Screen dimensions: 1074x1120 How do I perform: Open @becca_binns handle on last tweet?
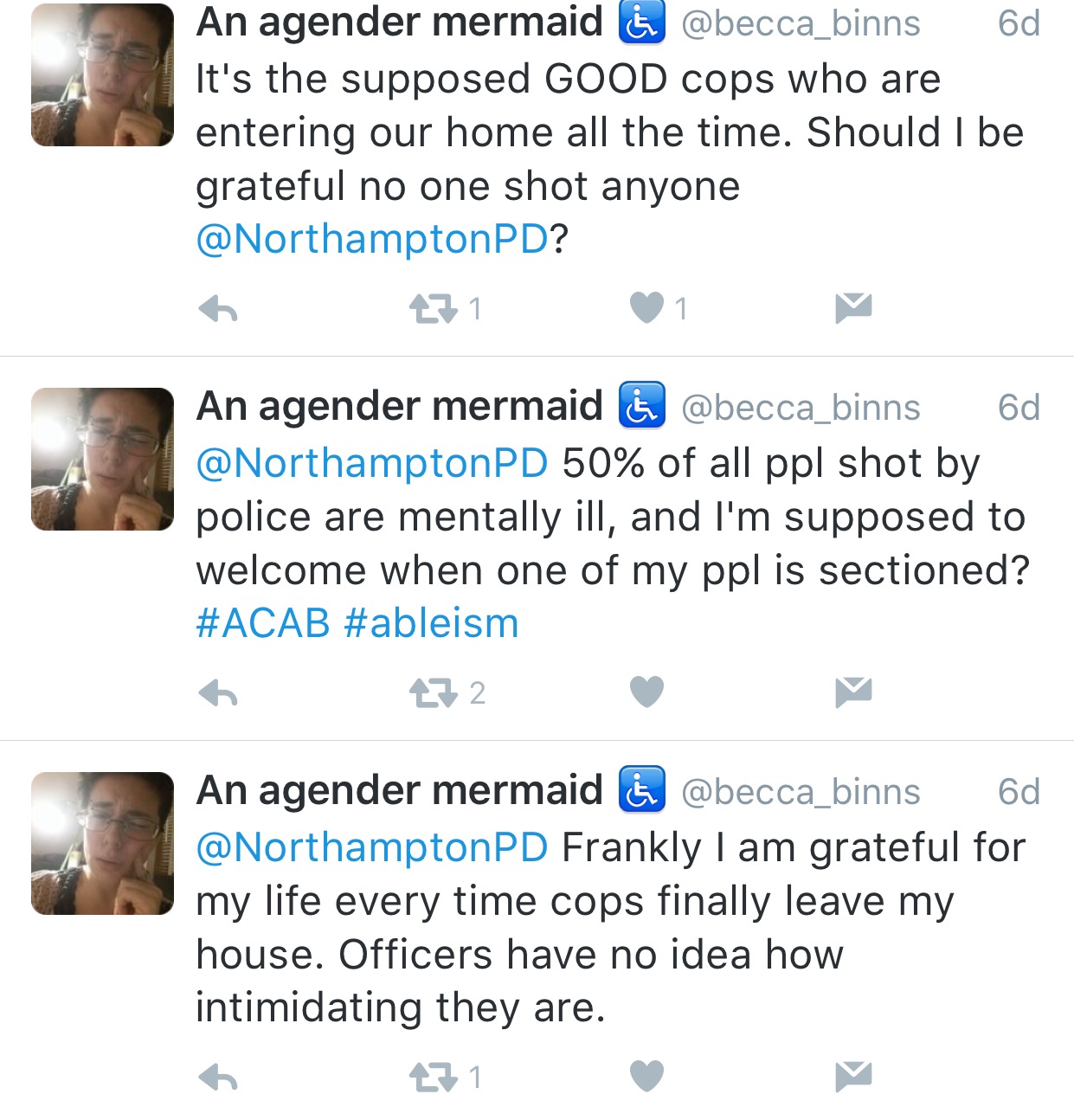(801, 792)
